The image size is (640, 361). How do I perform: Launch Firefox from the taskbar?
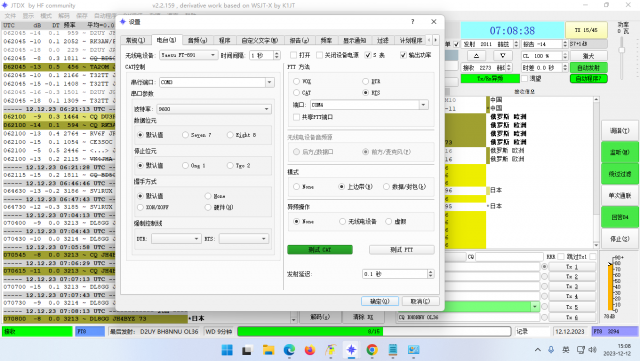[x=310, y=350]
